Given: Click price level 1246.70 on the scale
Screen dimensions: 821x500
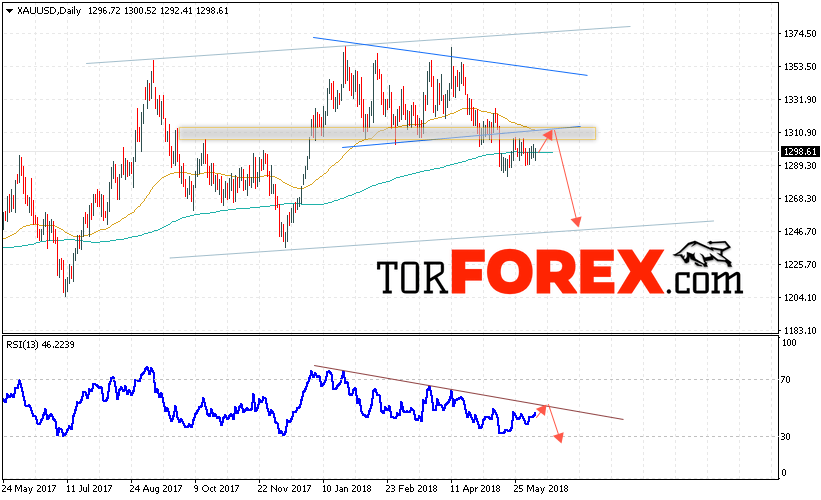Looking at the screenshot, I should pos(800,231).
